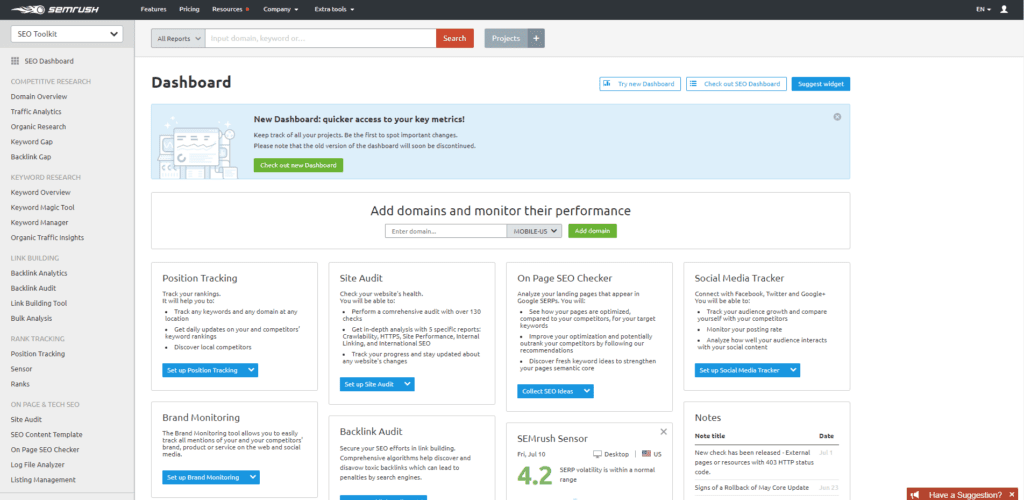
Task: Open the user account icon menu
Action: pos(1004,9)
